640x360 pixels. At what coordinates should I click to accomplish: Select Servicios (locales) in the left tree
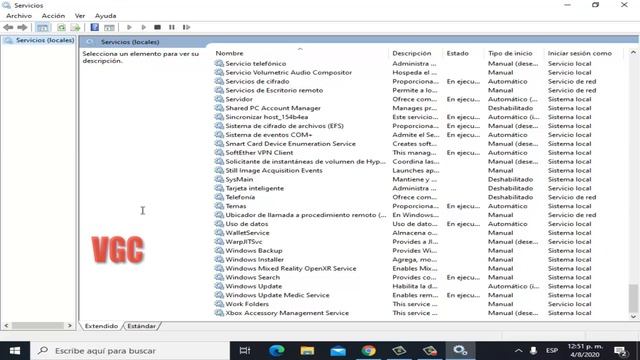(x=45, y=40)
